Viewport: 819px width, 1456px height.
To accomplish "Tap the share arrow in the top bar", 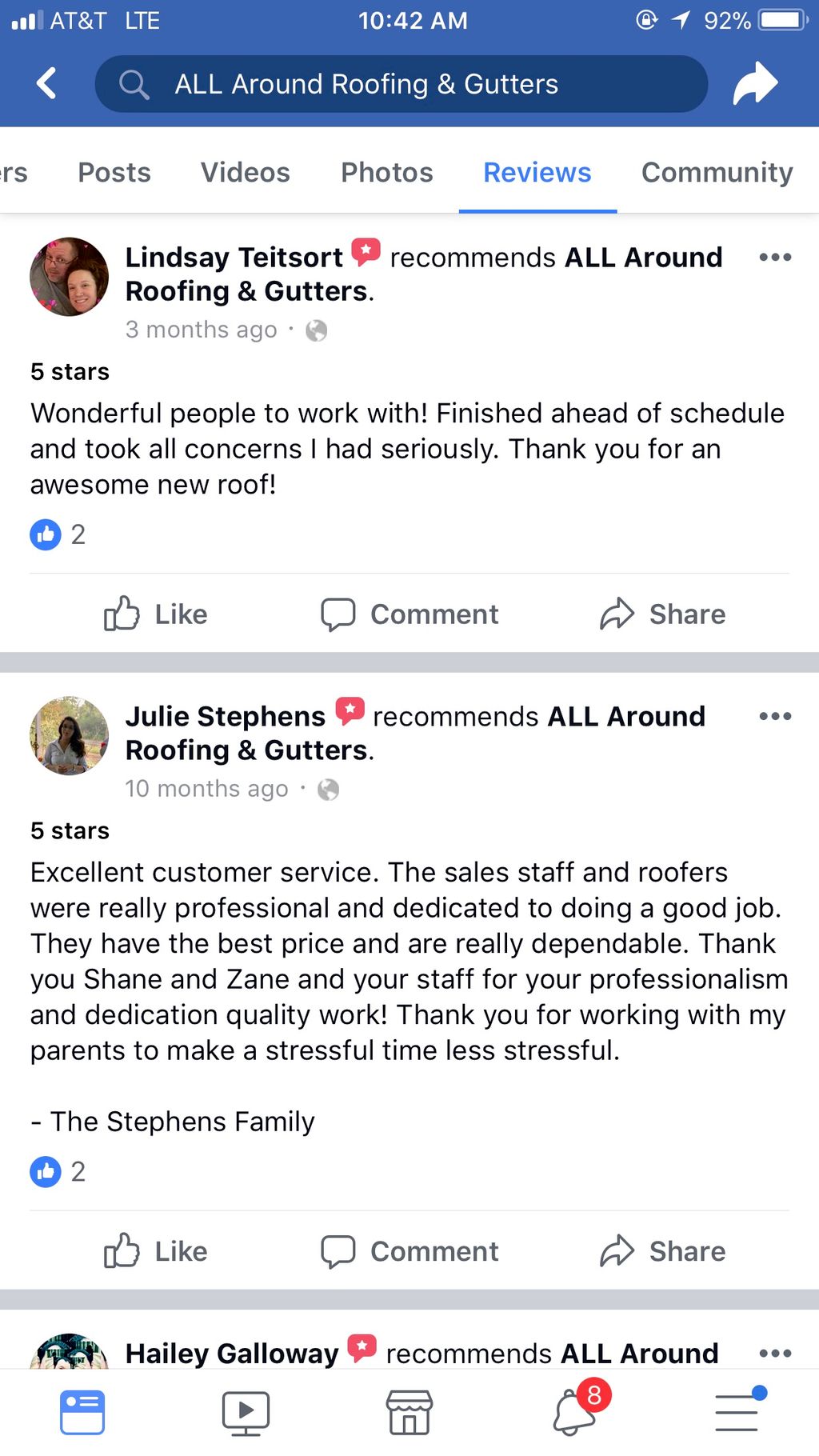I will coord(755,83).
